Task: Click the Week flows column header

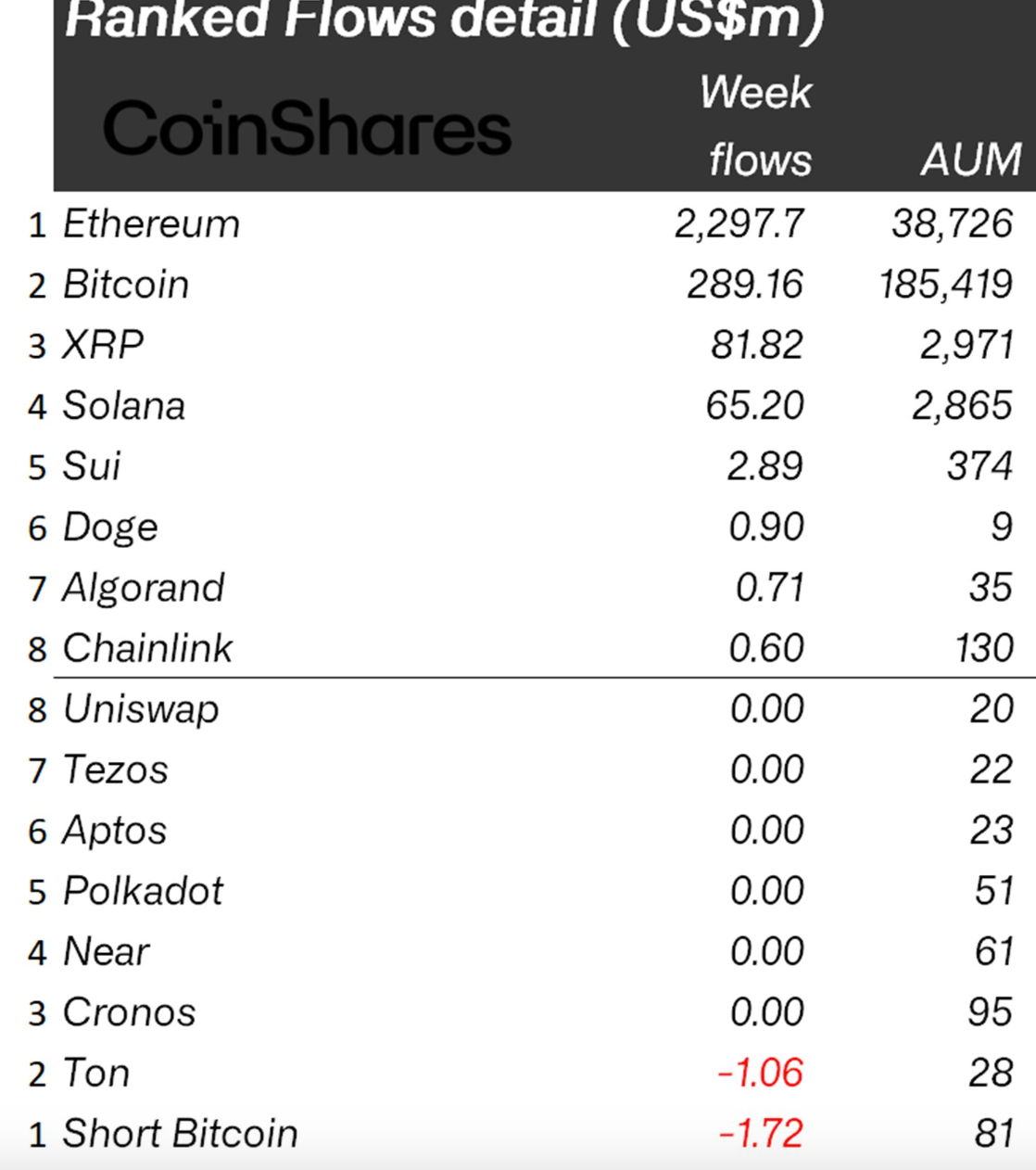Action: (x=758, y=126)
